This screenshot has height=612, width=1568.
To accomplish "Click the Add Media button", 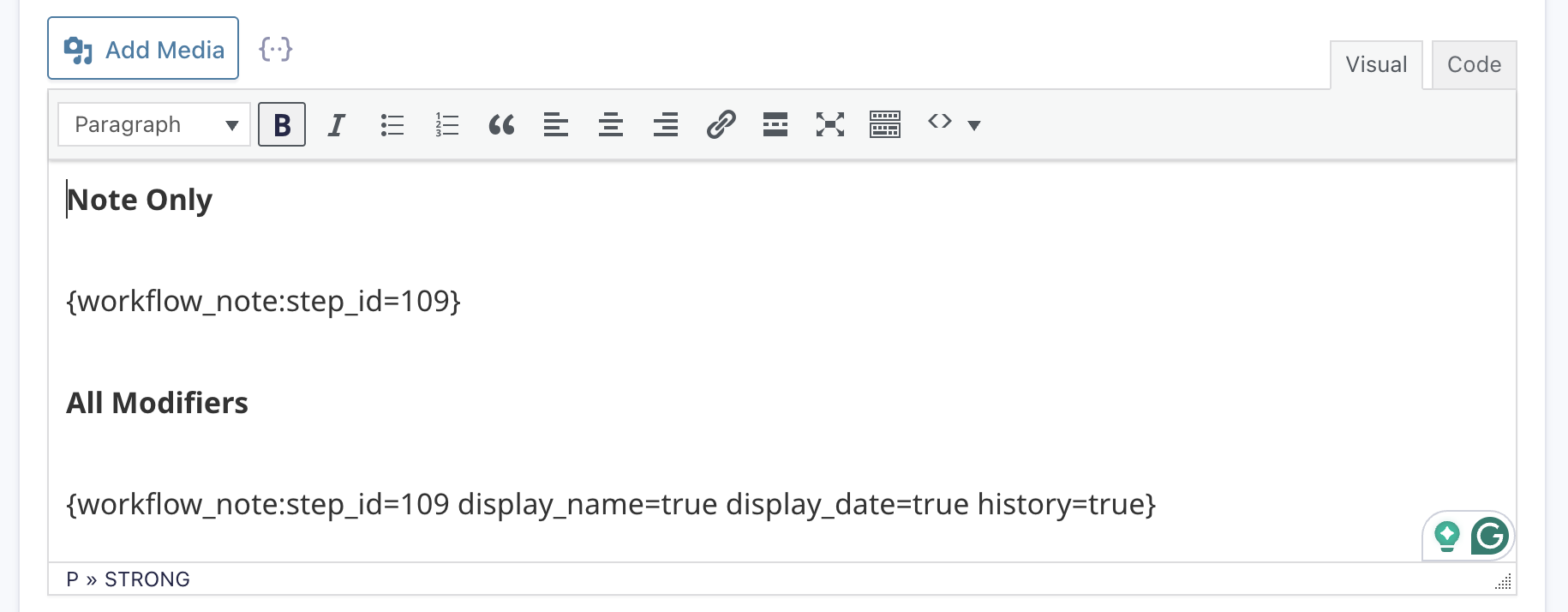I will 143,49.
